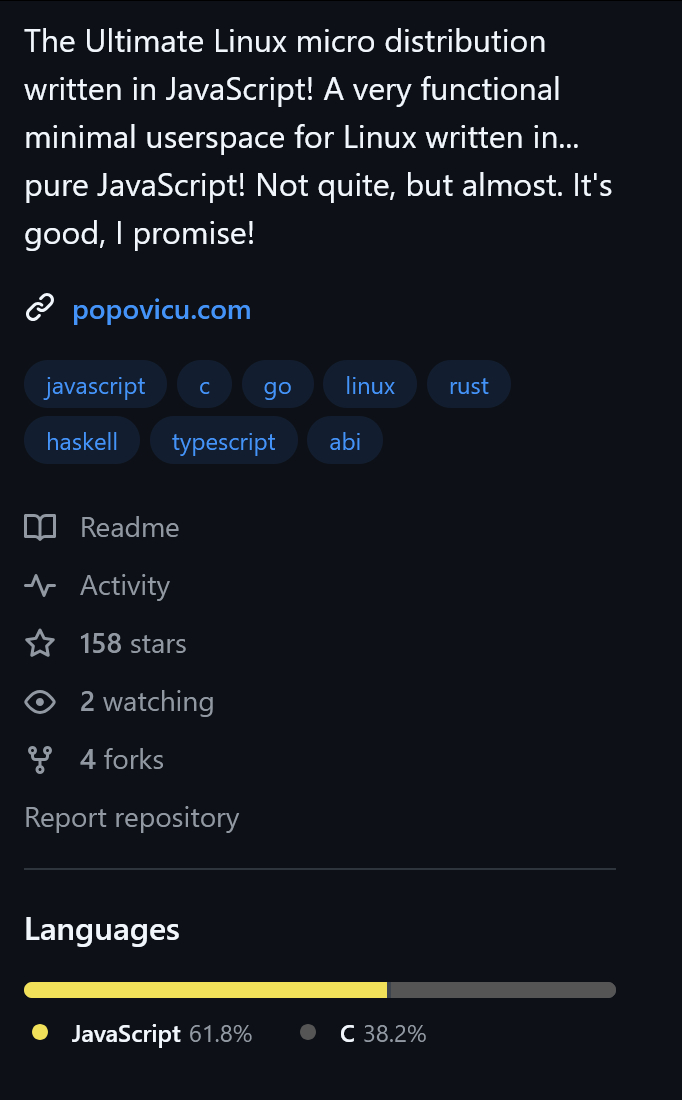Select the Activity pulse icon
The image size is (682, 1100).
tap(40, 585)
